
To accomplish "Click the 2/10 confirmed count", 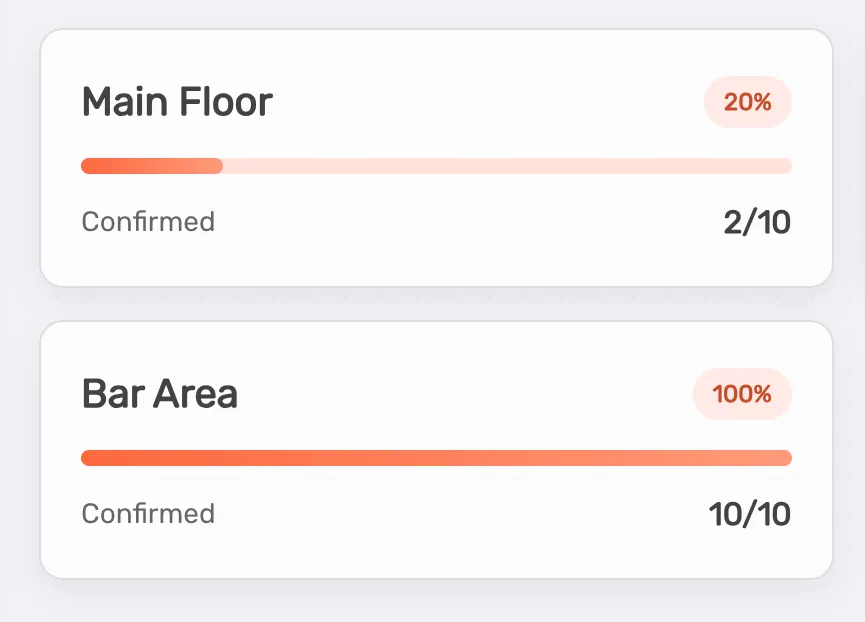I will [x=757, y=222].
